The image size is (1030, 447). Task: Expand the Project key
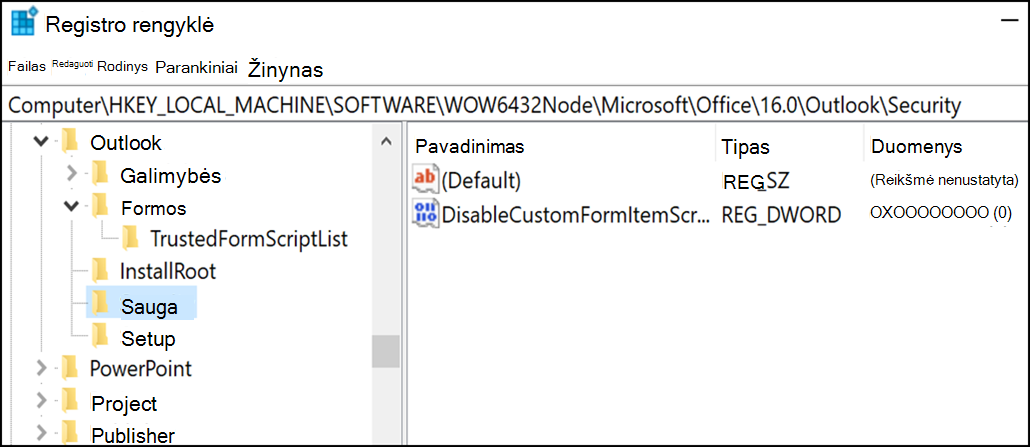click(41, 400)
